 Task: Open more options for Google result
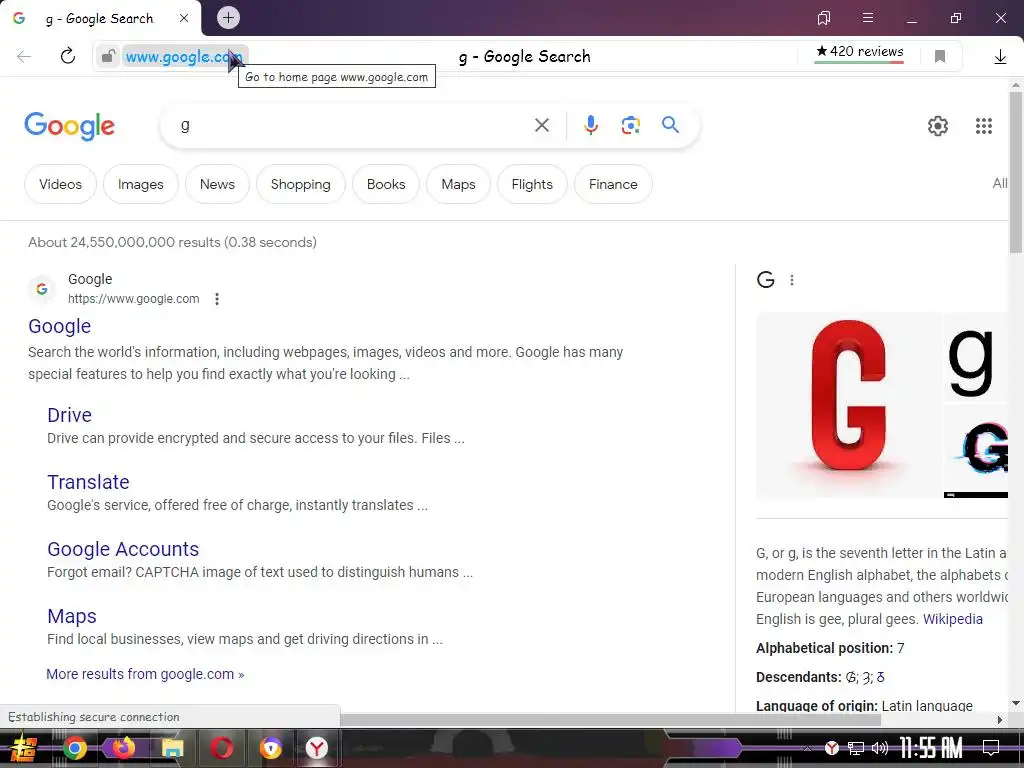pos(217,299)
